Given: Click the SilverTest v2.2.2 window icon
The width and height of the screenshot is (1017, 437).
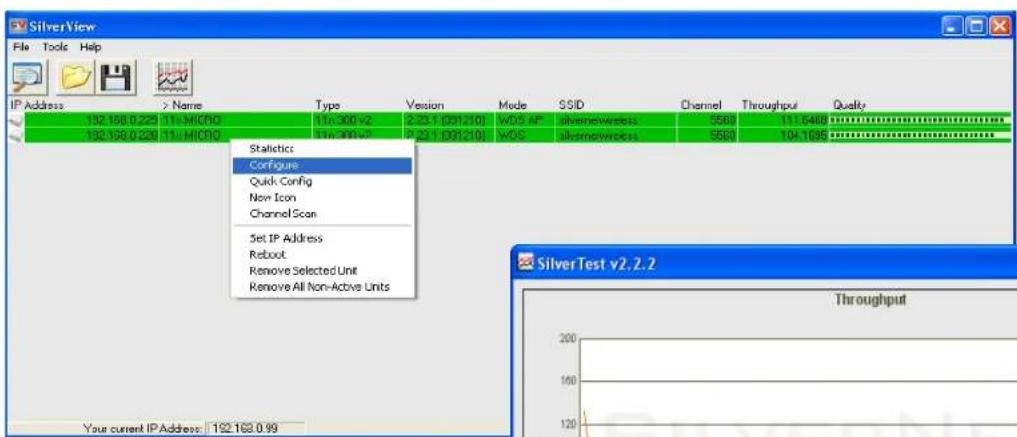Looking at the screenshot, I should click(526, 263).
